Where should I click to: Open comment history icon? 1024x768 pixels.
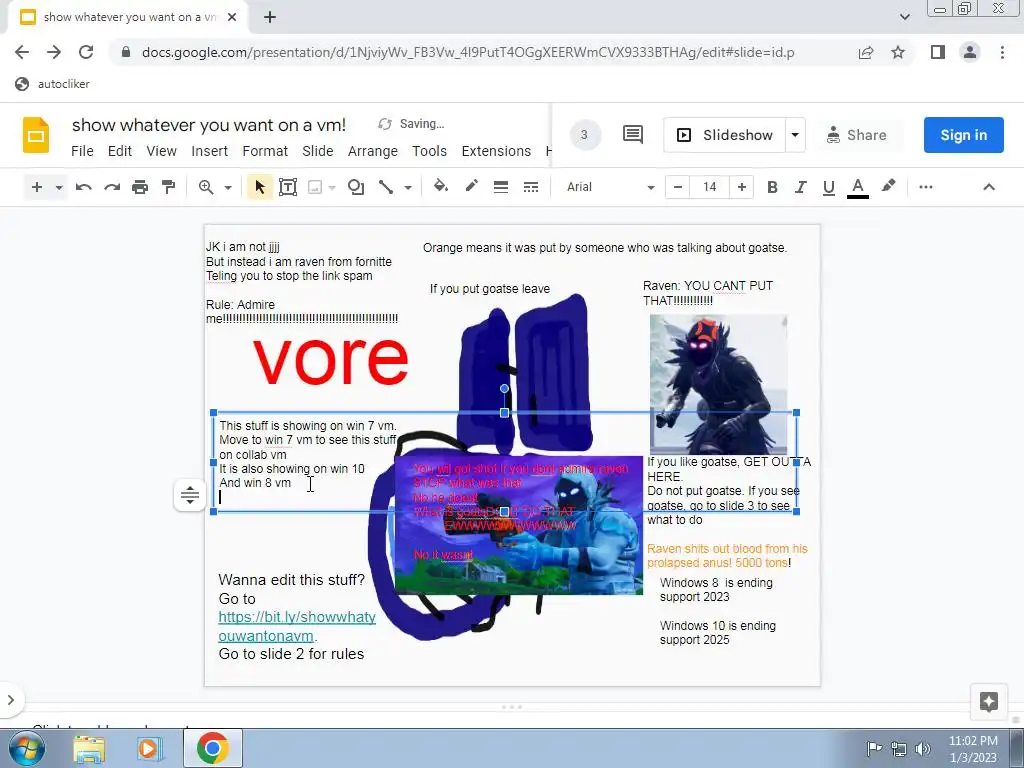point(633,135)
